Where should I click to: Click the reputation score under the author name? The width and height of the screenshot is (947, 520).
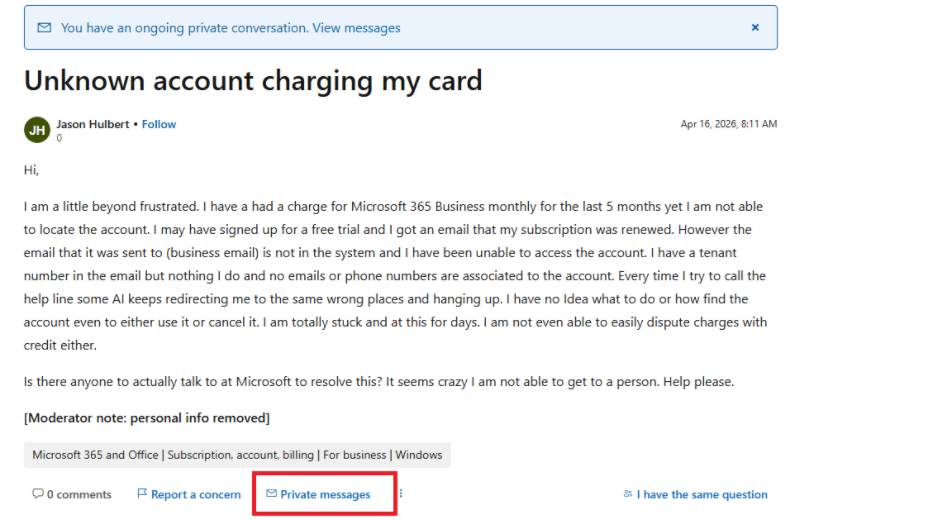[x=59, y=138]
